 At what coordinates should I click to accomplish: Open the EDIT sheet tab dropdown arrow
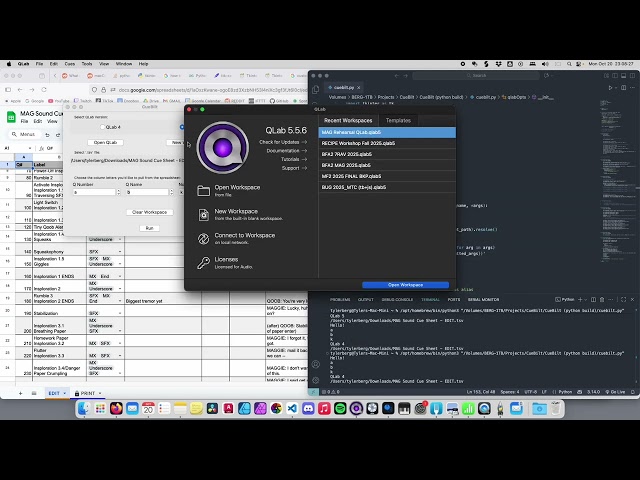(64, 393)
